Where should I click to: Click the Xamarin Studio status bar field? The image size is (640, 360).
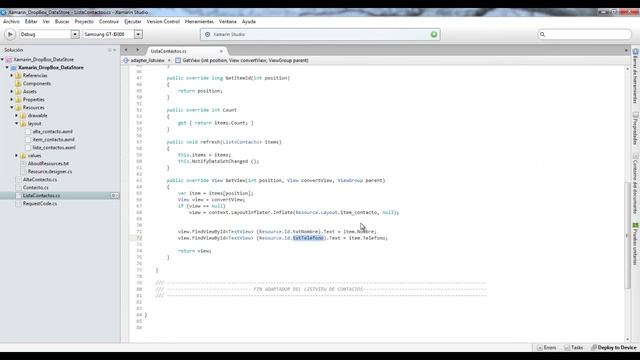coord(320,34)
